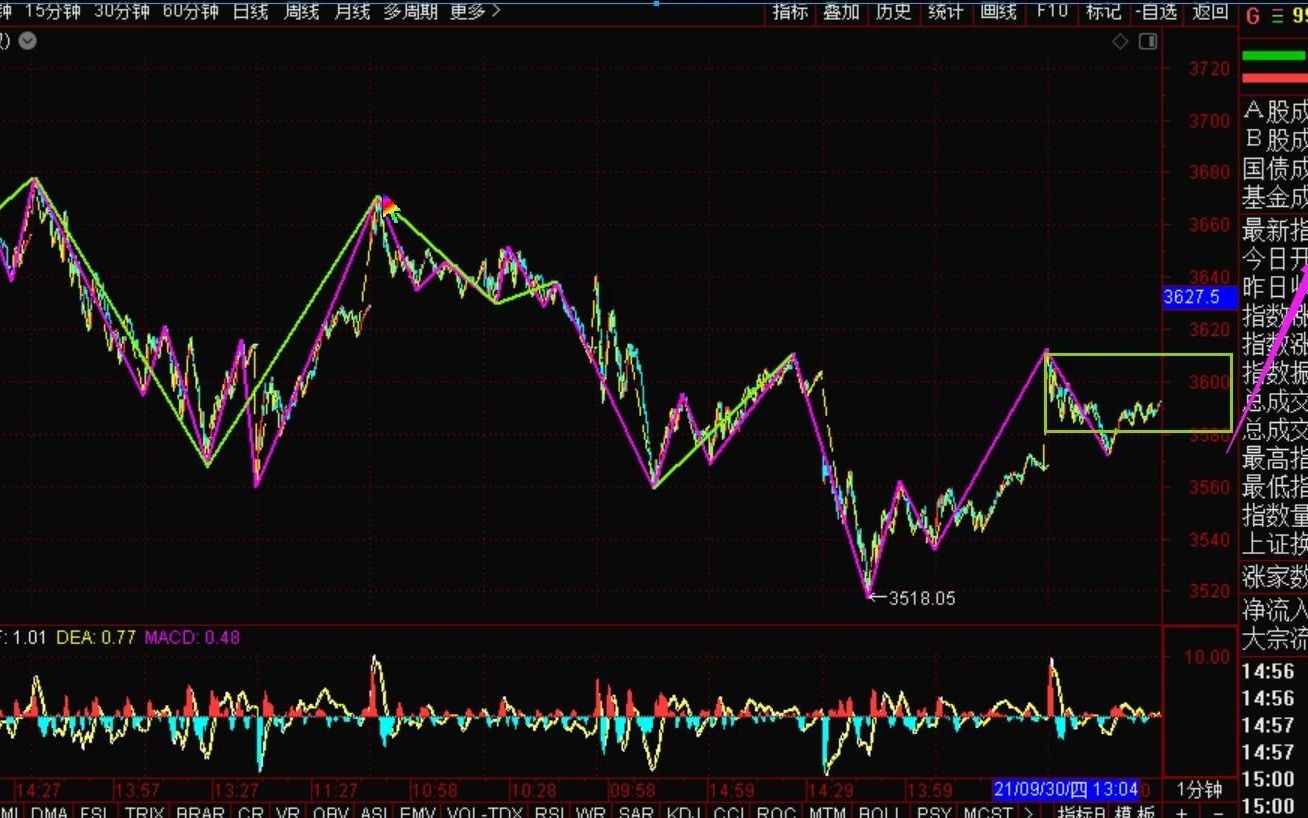Select the OBV indicator tab

pos(331,813)
